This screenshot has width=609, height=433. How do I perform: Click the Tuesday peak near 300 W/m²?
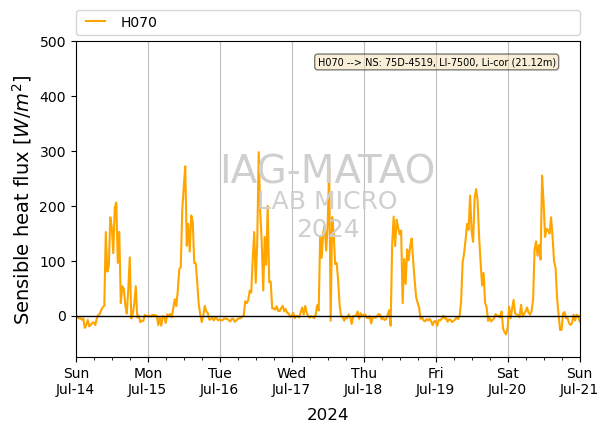point(259,153)
